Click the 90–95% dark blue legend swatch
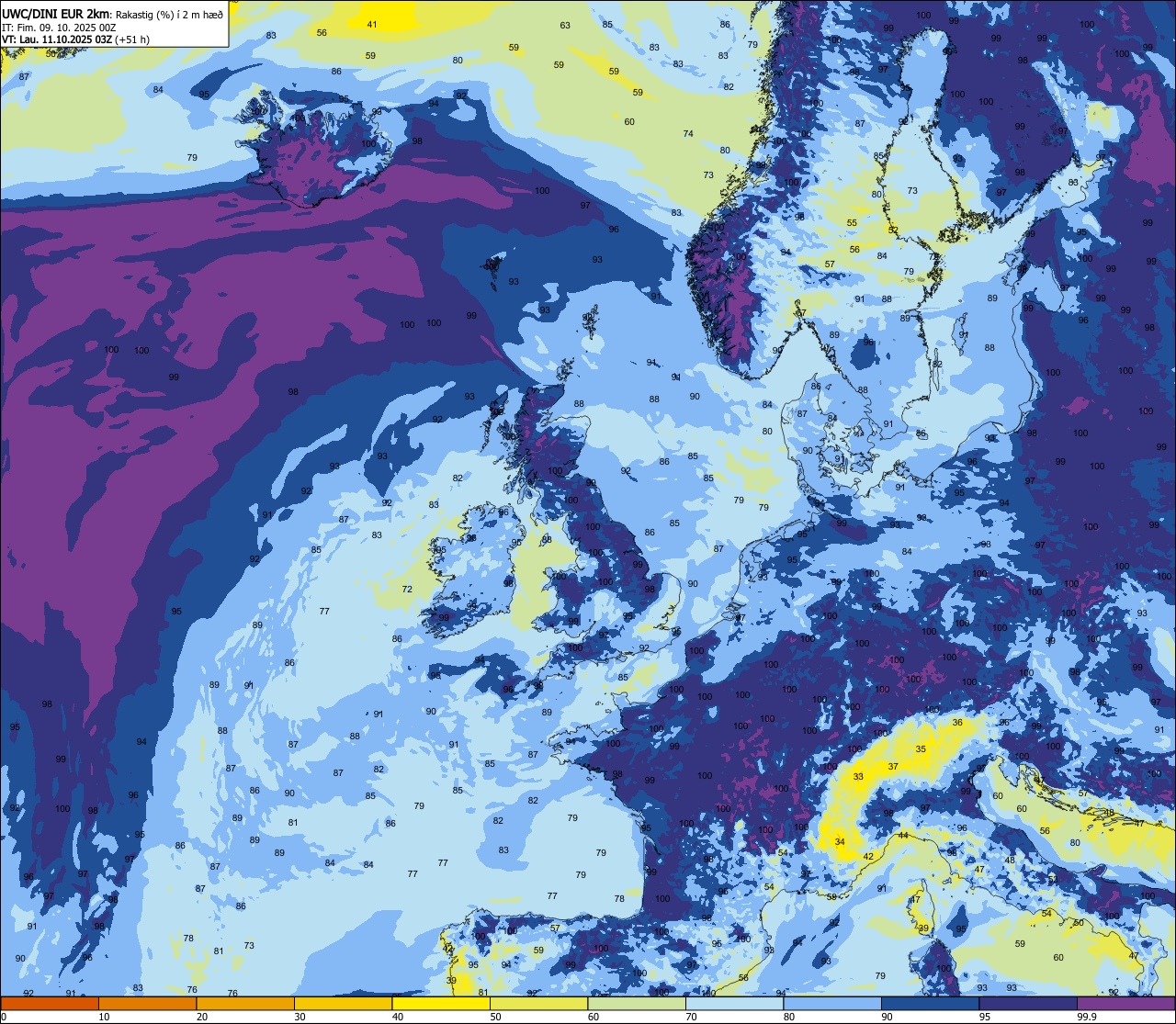The height and width of the screenshot is (1024, 1176). [x=930, y=1003]
